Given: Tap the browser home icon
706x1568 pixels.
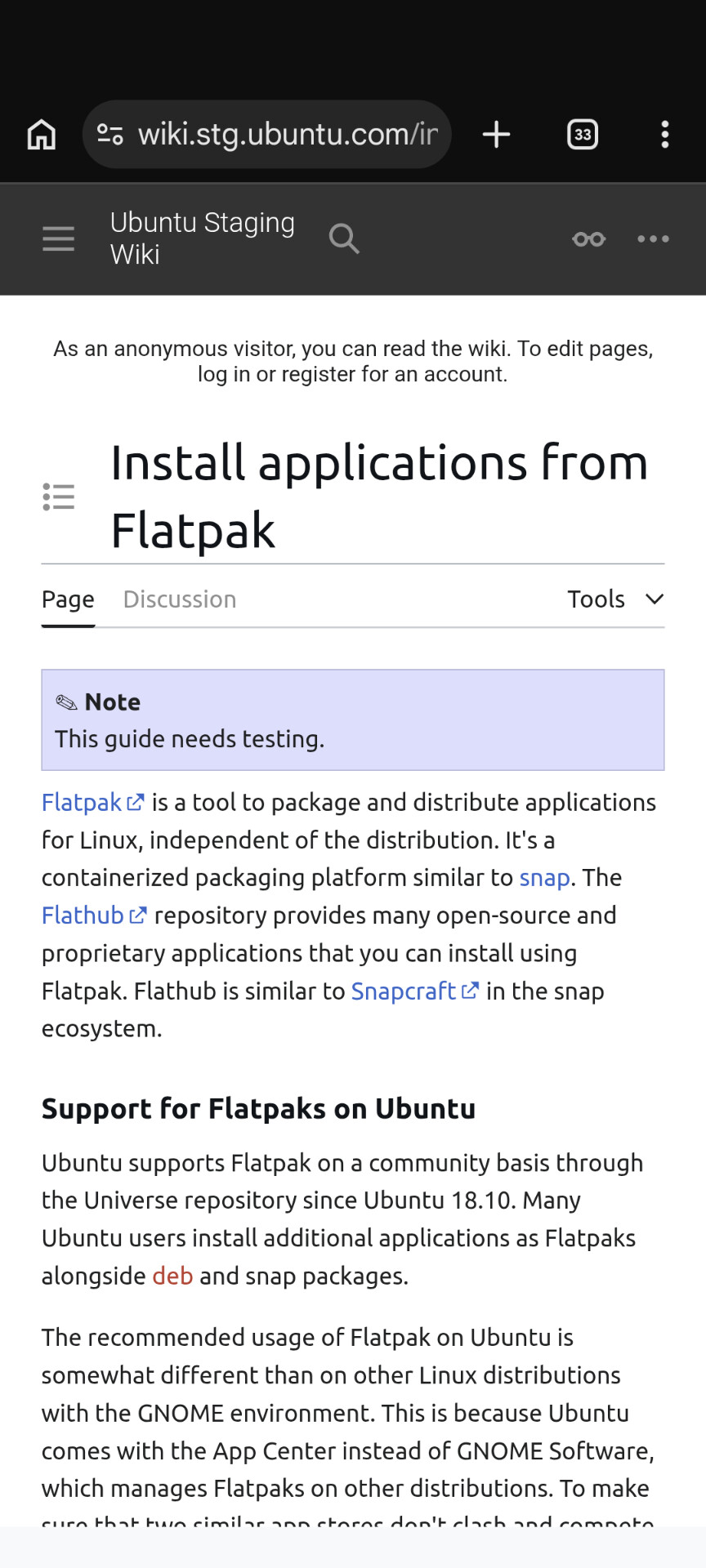Looking at the screenshot, I should tap(42, 135).
